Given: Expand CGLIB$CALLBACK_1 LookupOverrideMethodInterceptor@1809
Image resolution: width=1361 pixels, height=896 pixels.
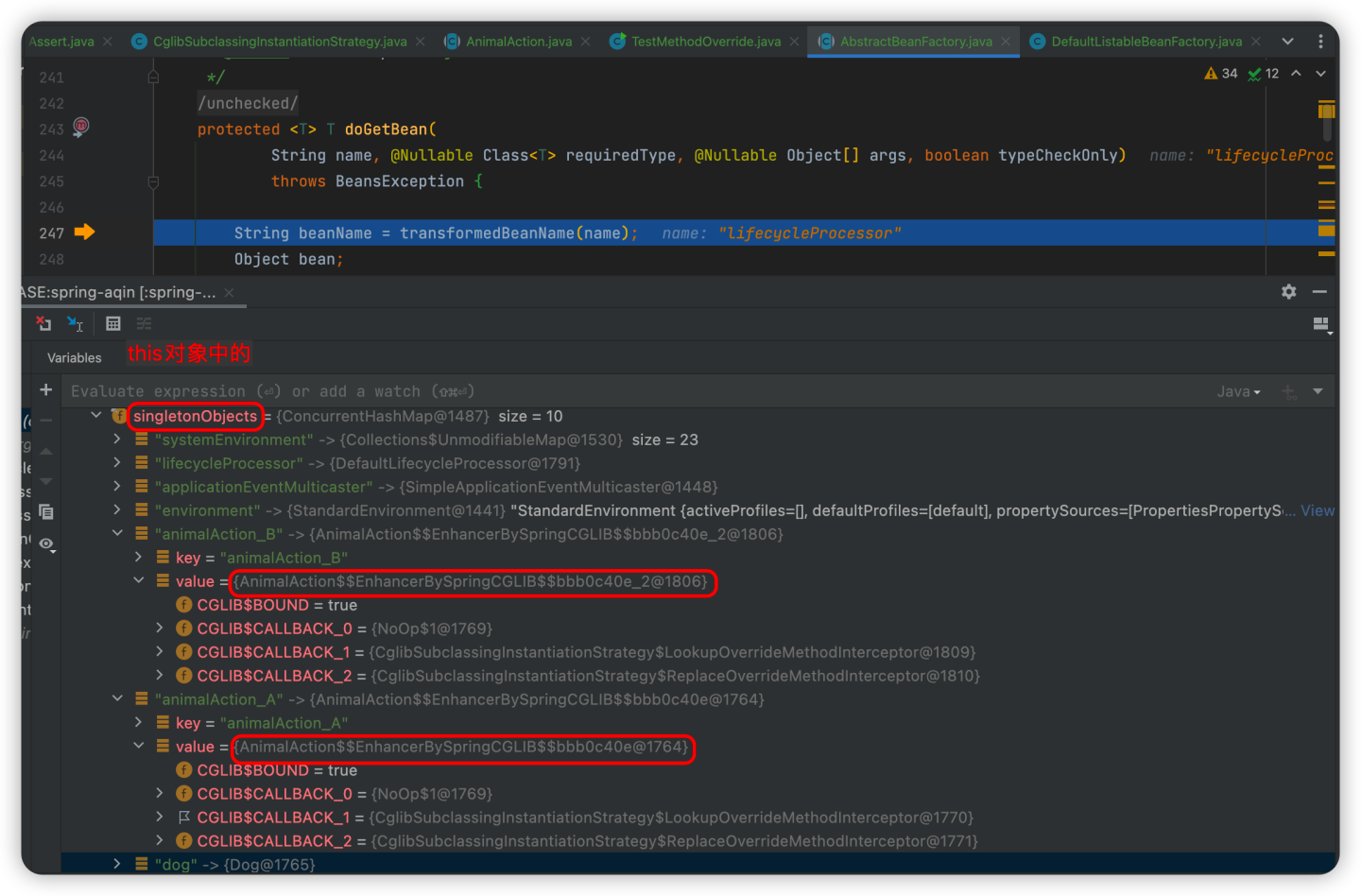Looking at the screenshot, I should 160,652.
